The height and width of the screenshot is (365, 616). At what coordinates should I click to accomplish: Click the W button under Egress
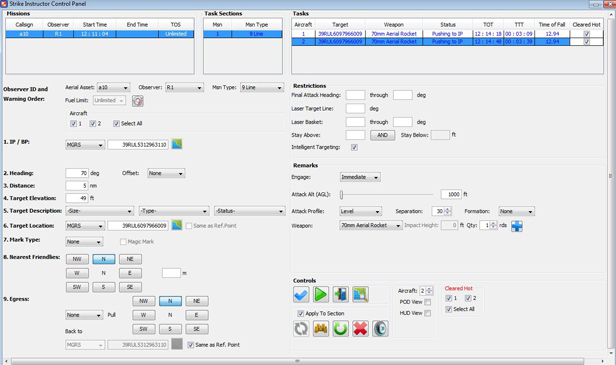pos(143,315)
